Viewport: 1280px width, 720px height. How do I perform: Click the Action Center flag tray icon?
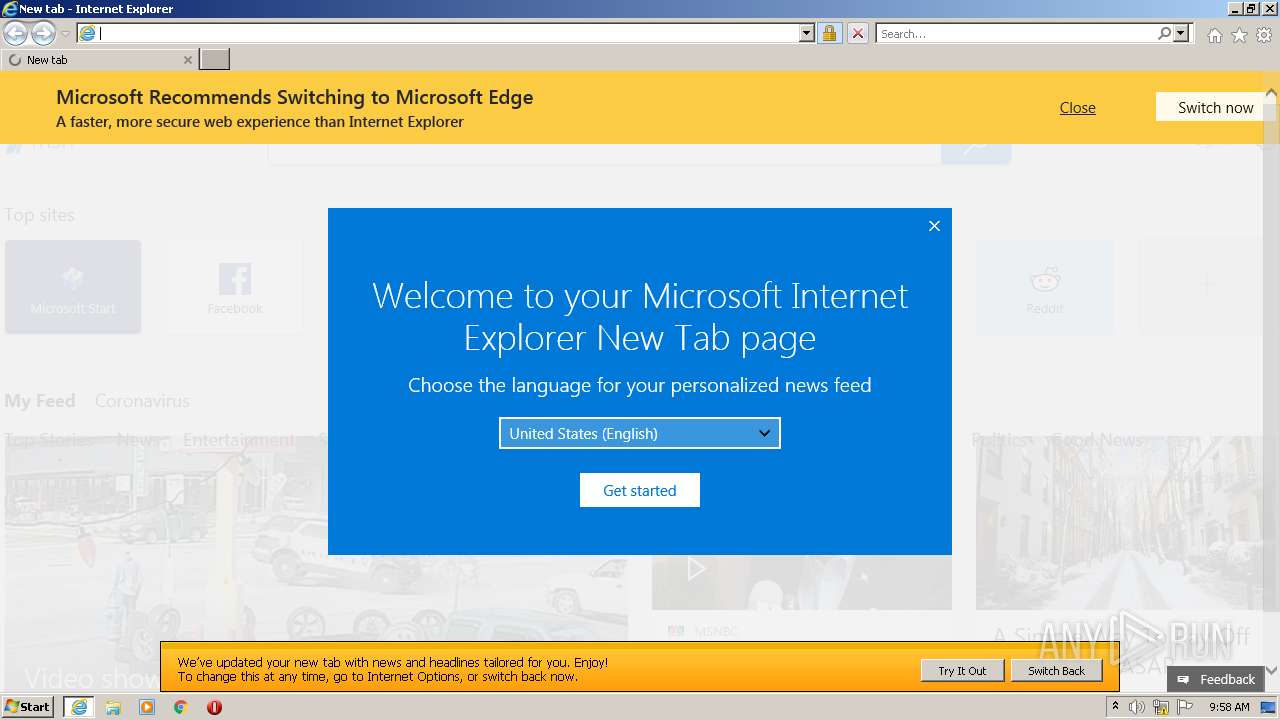pos(1185,707)
